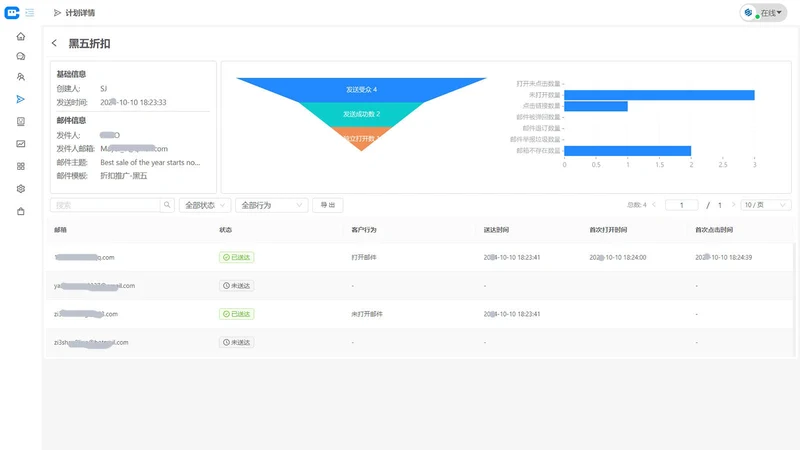Go back using arrow beside 黑五折扣
The width and height of the screenshot is (800, 450).
55,43
